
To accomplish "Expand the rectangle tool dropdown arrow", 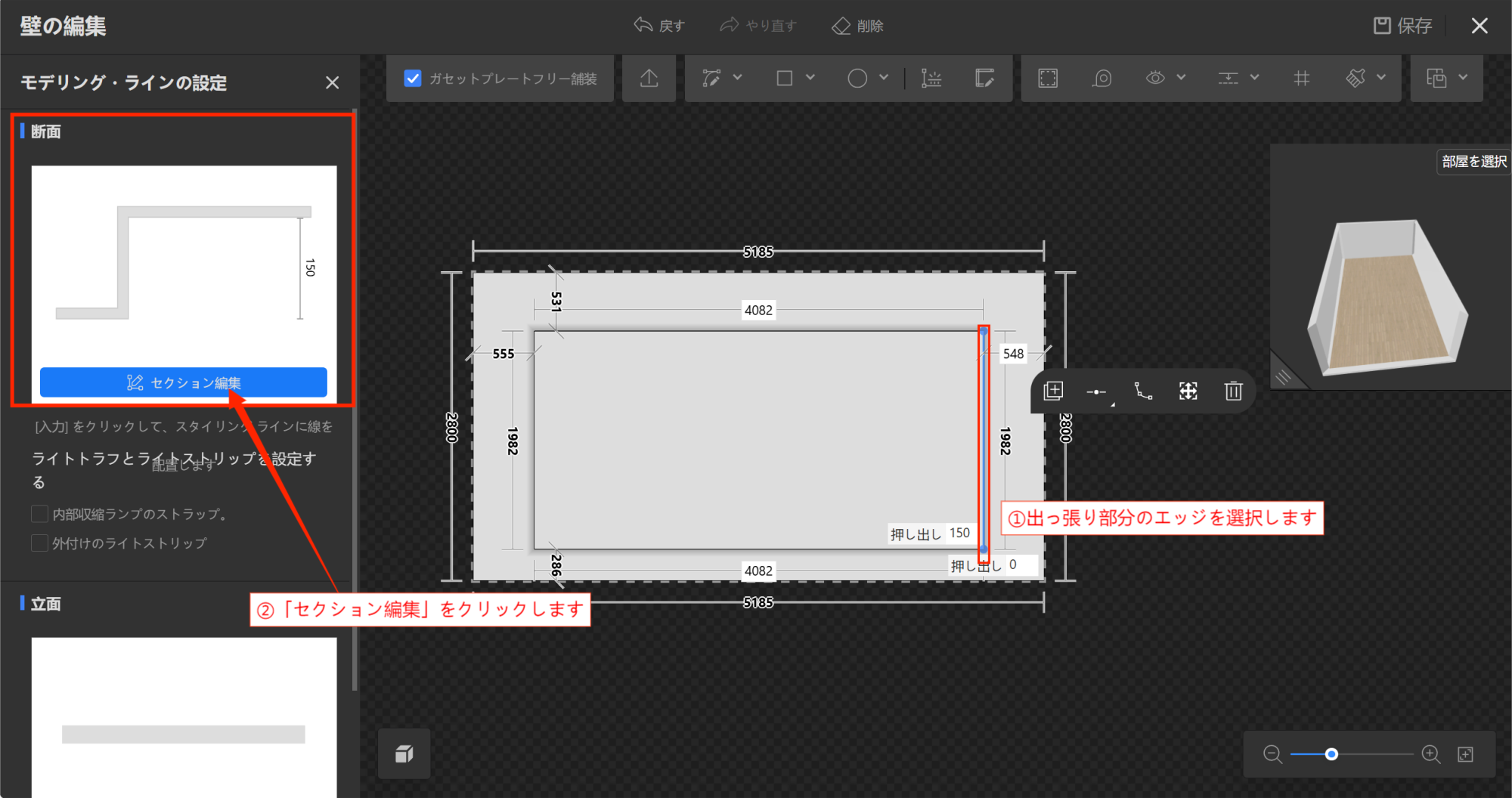I will click(810, 77).
